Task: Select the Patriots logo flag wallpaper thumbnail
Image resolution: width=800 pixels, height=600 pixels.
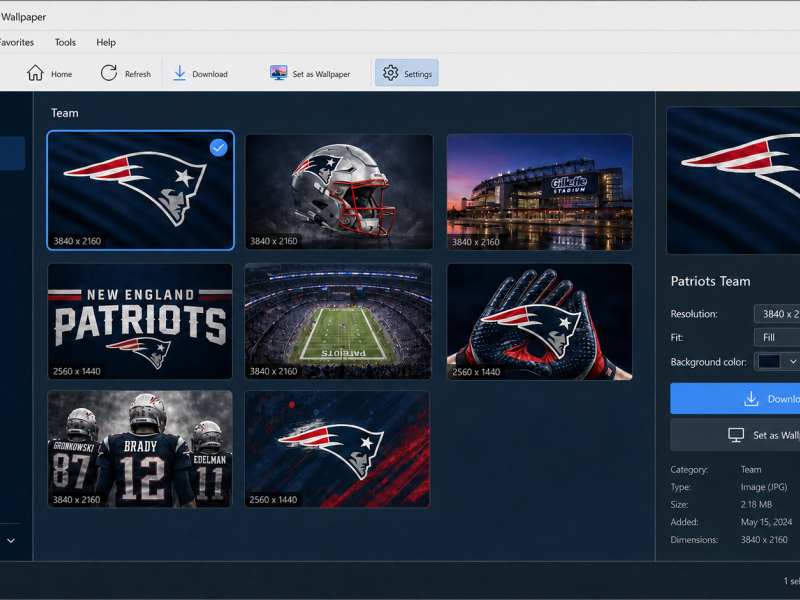Action: tap(140, 190)
